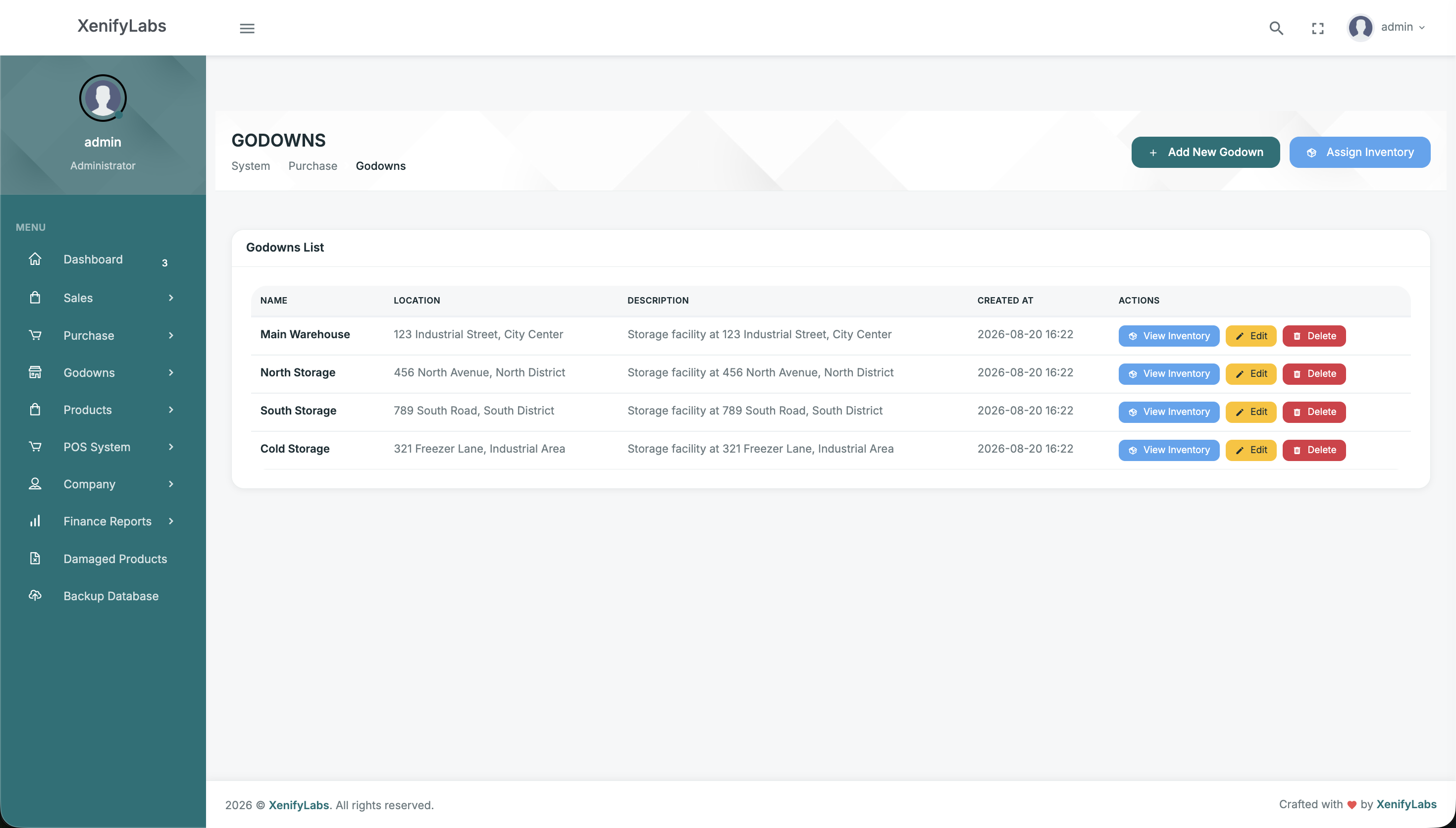Click the Assign Inventory button
Image resolution: width=1456 pixels, height=828 pixels.
[1359, 152]
